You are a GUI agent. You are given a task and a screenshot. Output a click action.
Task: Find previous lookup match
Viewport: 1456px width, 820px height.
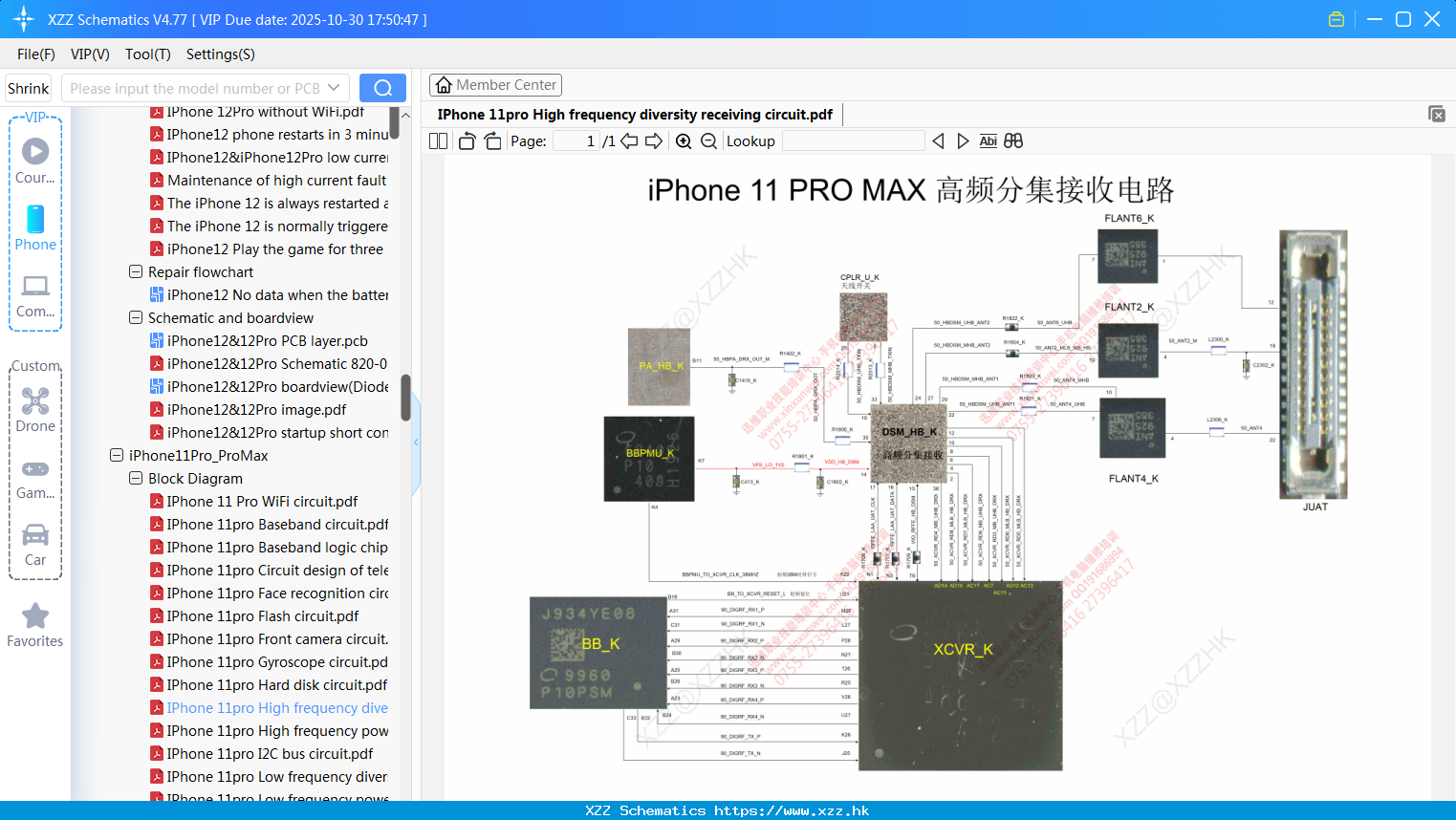click(938, 141)
